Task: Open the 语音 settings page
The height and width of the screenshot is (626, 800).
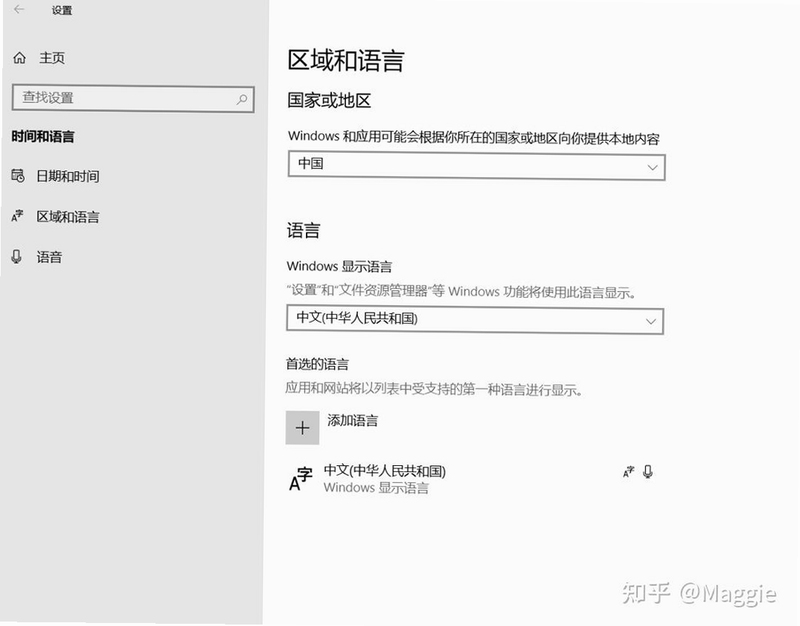Action: click(49, 257)
